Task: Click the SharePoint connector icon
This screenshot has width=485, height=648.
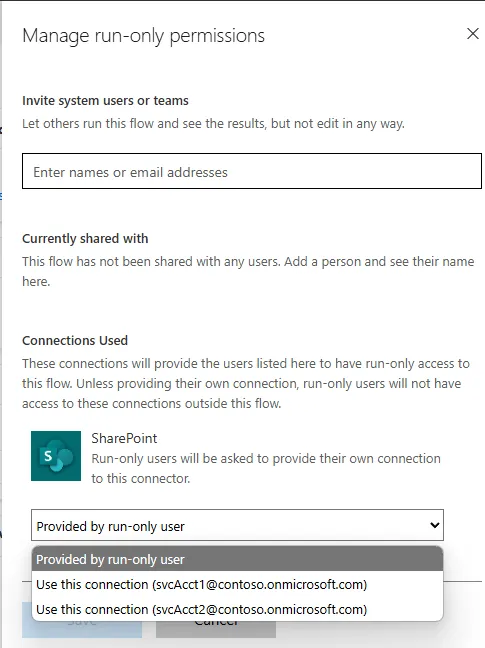Action: click(x=56, y=456)
